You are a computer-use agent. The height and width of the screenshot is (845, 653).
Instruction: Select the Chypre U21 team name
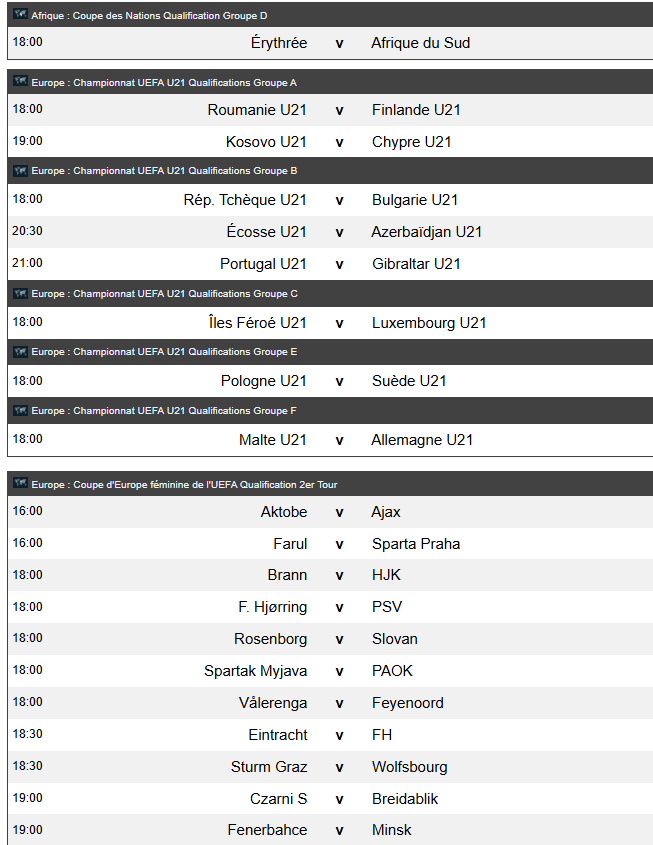[x=412, y=142]
